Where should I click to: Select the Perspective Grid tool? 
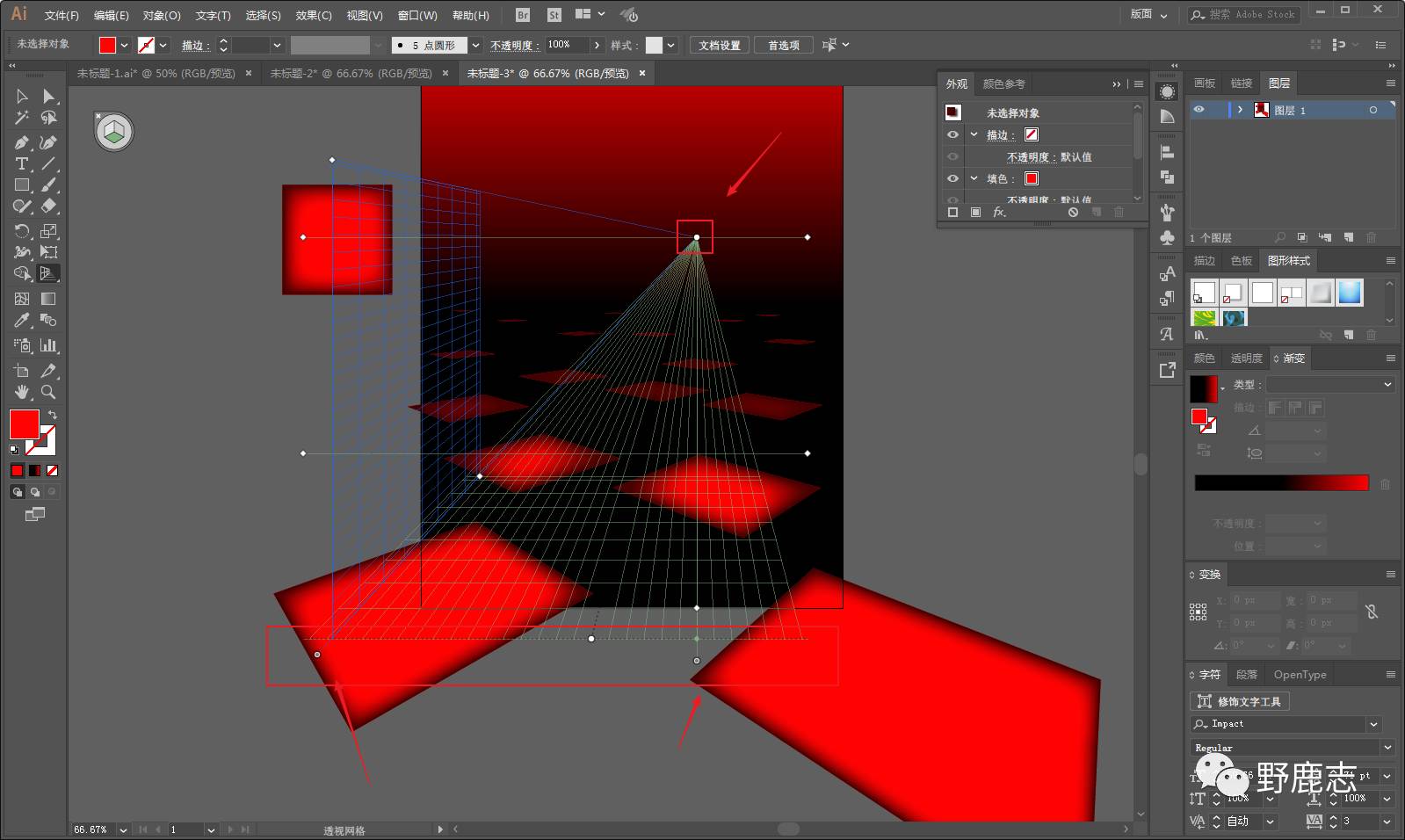click(x=48, y=273)
